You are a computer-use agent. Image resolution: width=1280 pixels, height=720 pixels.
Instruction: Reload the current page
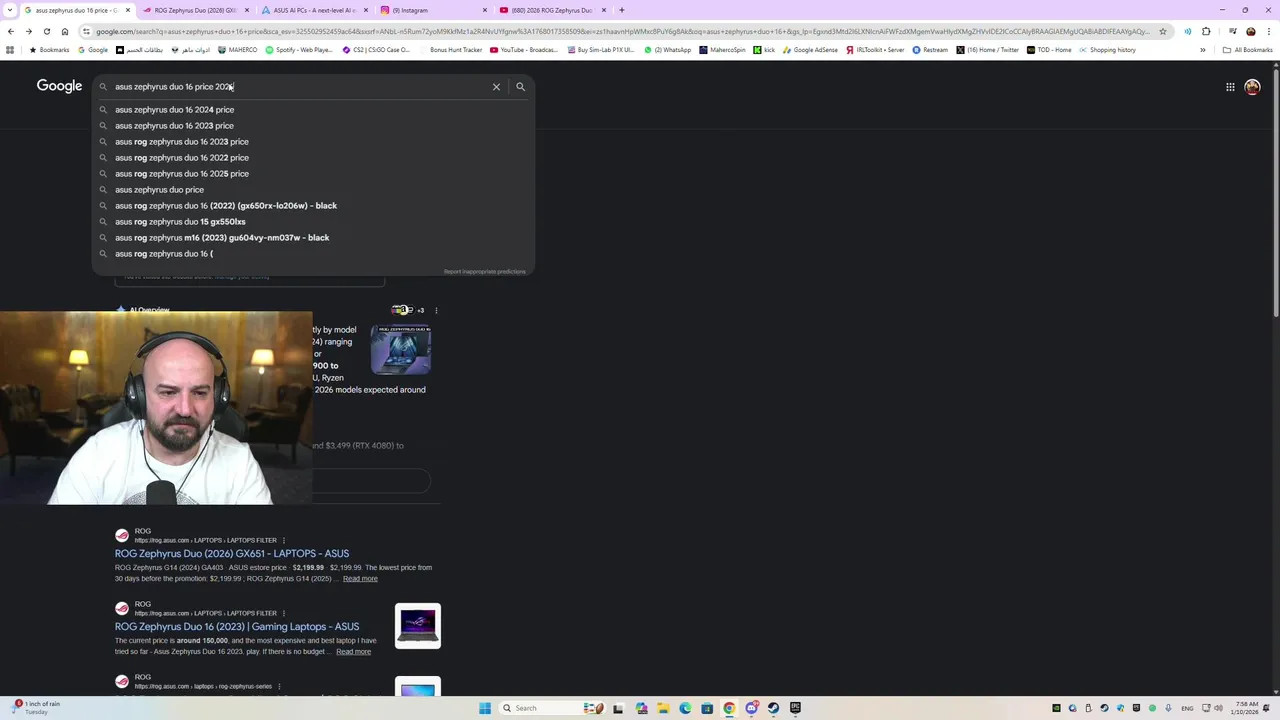pos(46,31)
